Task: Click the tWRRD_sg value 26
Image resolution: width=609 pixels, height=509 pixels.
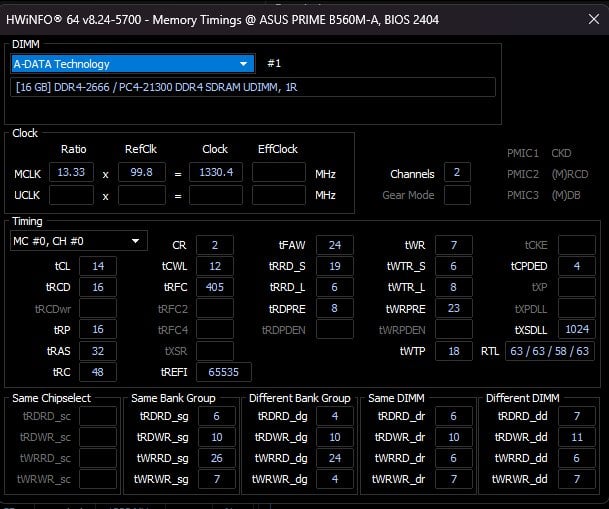Action: [x=217, y=458]
